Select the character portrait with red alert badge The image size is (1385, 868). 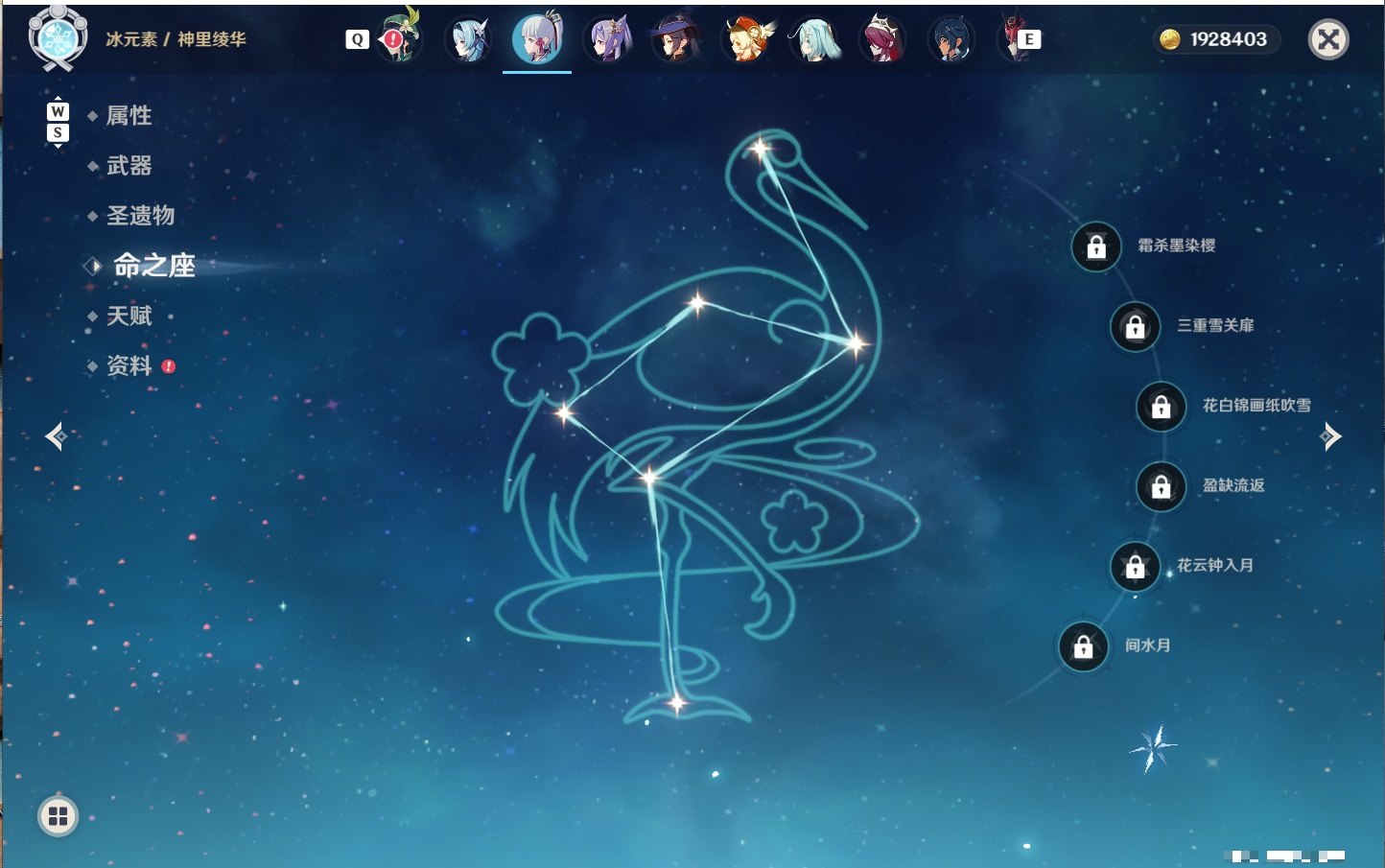coord(401,37)
